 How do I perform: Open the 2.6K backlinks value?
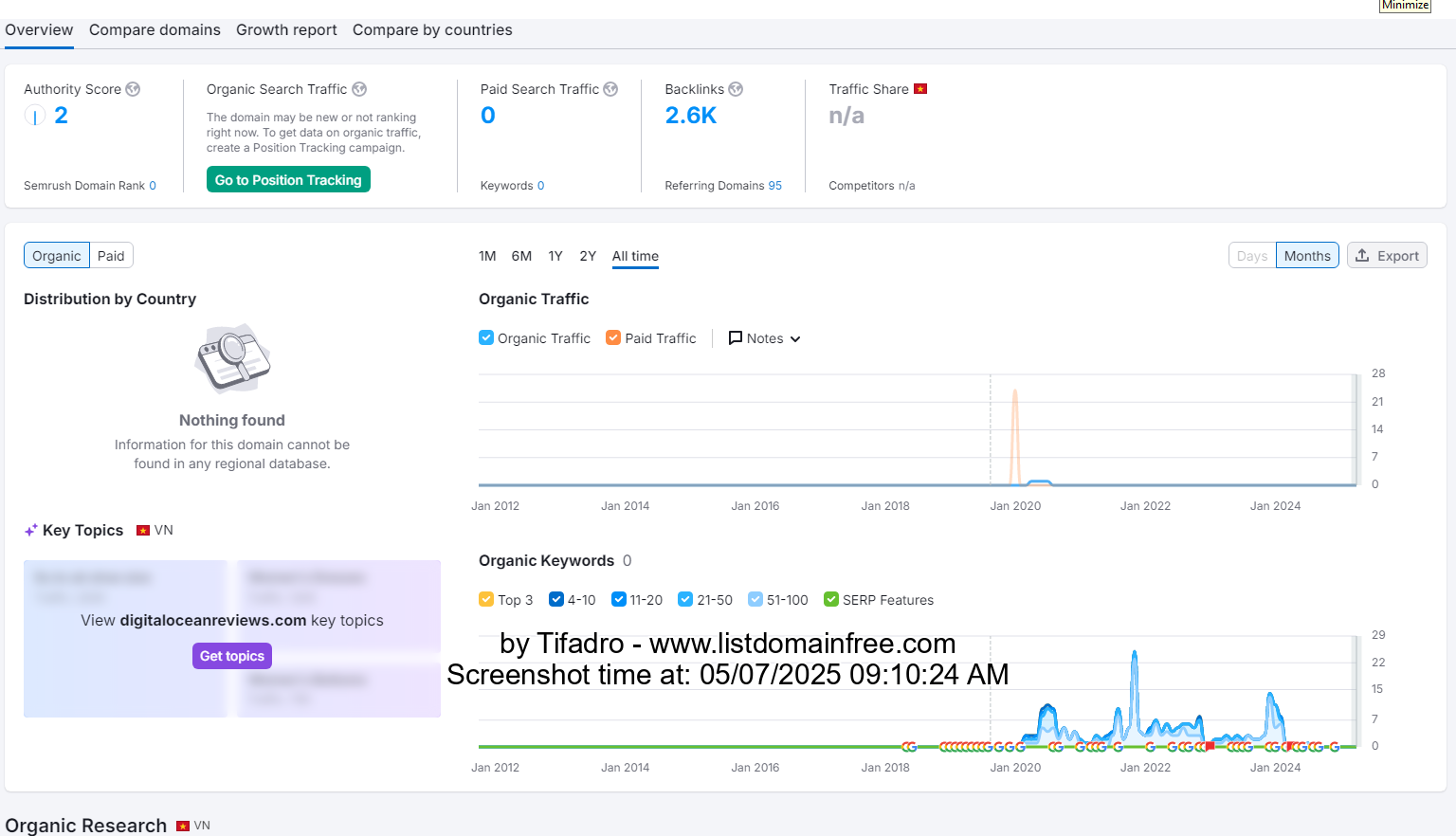[691, 116]
